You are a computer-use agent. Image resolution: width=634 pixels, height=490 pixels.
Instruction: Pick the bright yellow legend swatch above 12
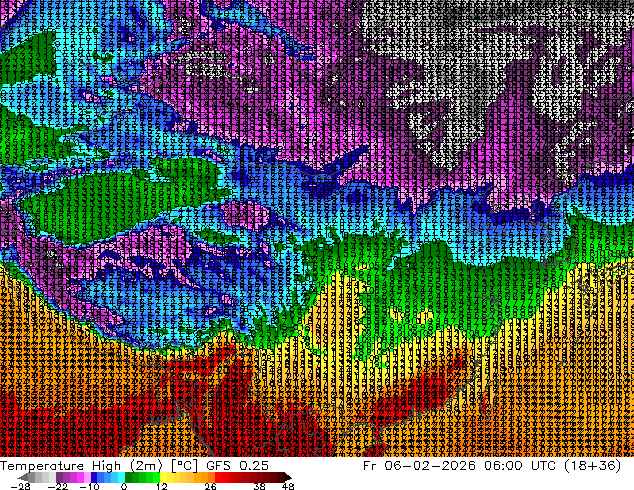click(163, 477)
